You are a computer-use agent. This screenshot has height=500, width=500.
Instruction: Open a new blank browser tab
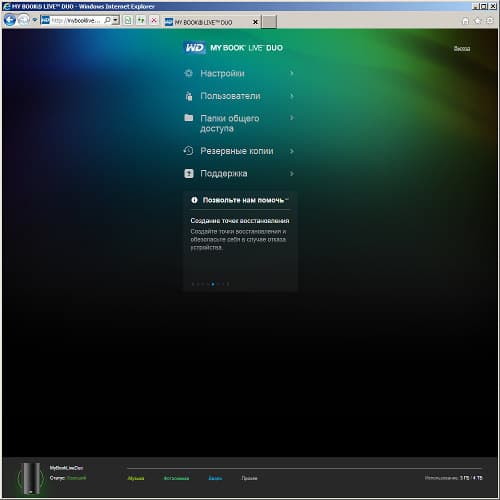point(269,22)
